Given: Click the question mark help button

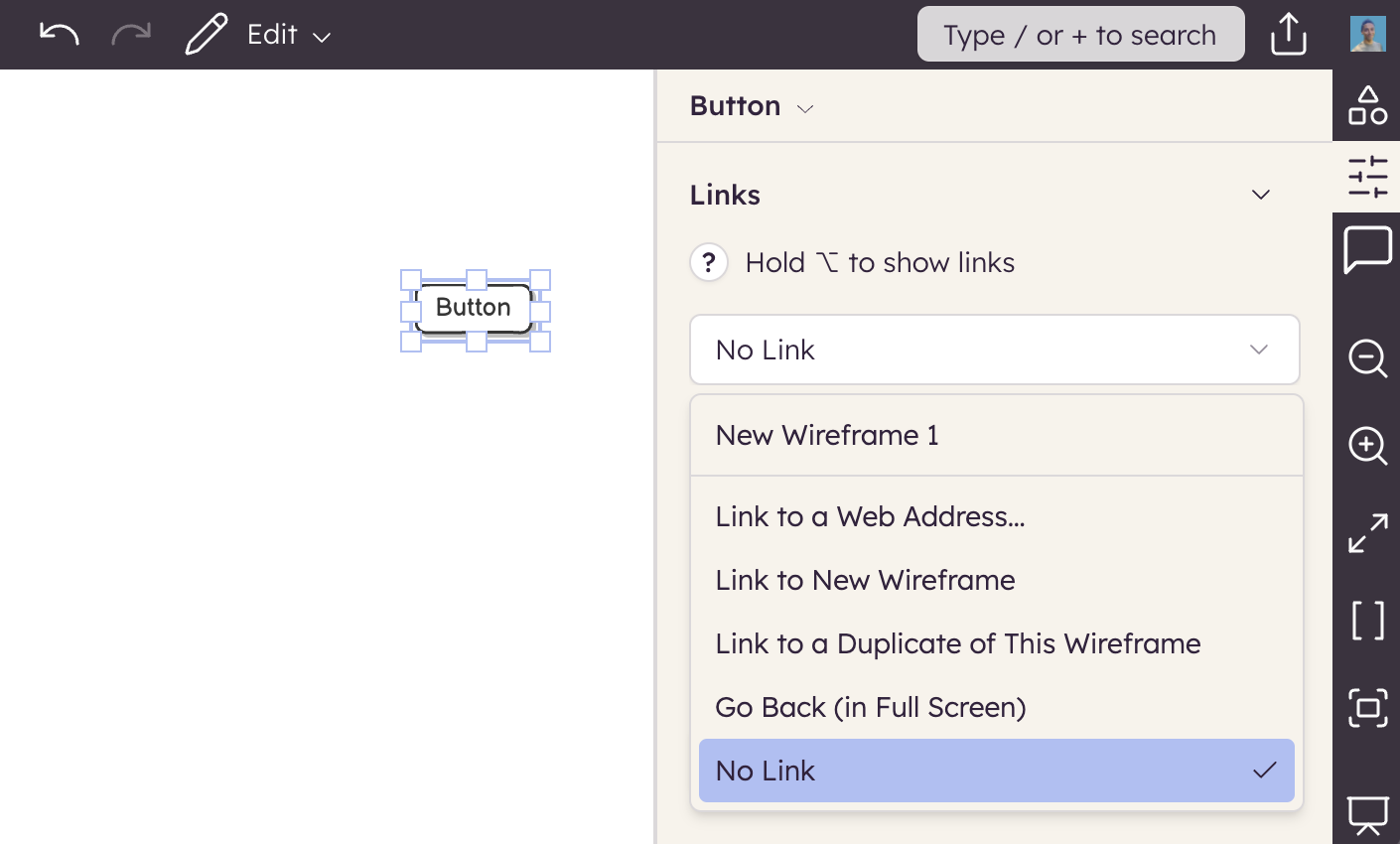Looking at the screenshot, I should [x=709, y=263].
